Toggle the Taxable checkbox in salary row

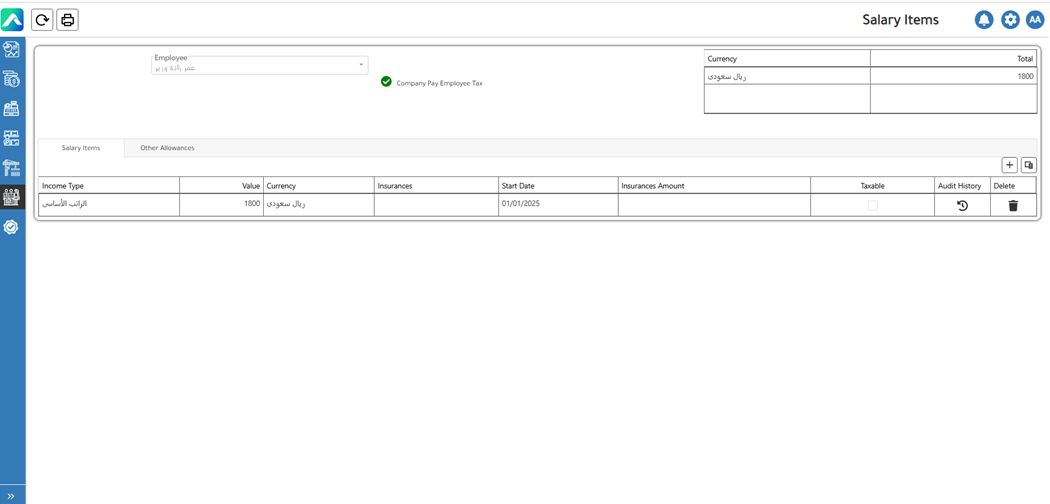tap(873, 205)
